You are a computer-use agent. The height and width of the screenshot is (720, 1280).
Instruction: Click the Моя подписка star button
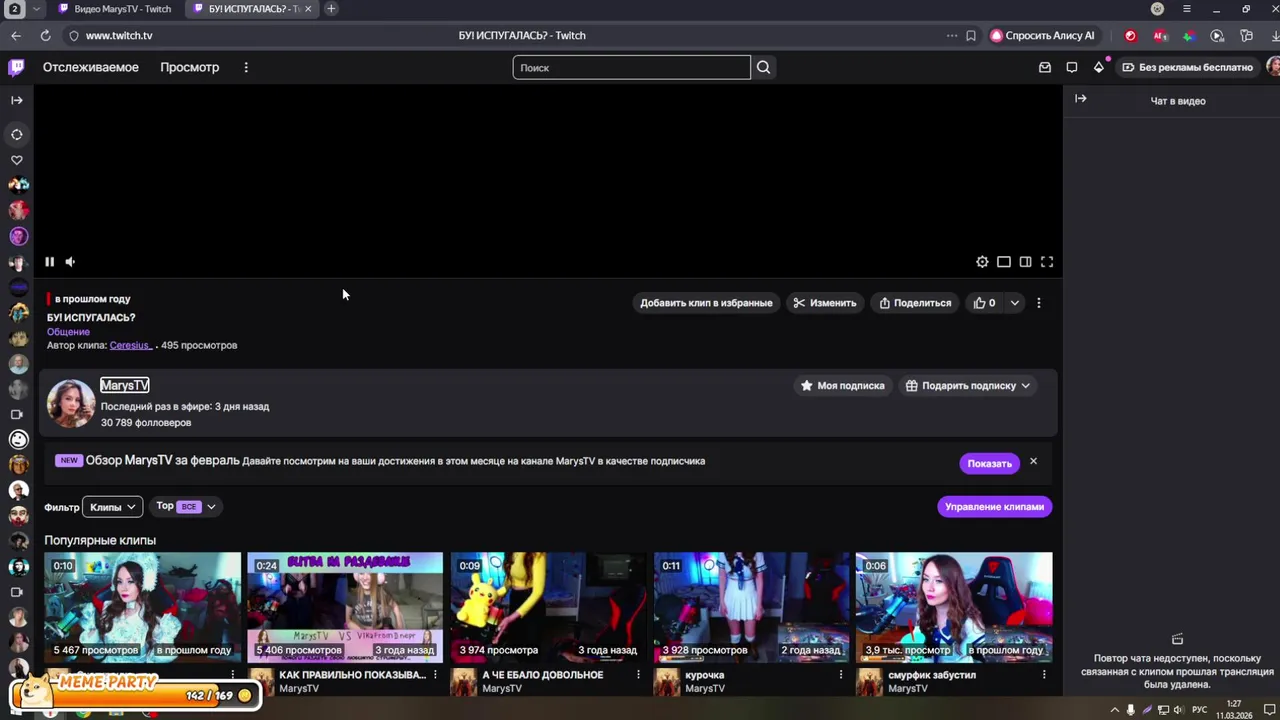coord(842,386)
